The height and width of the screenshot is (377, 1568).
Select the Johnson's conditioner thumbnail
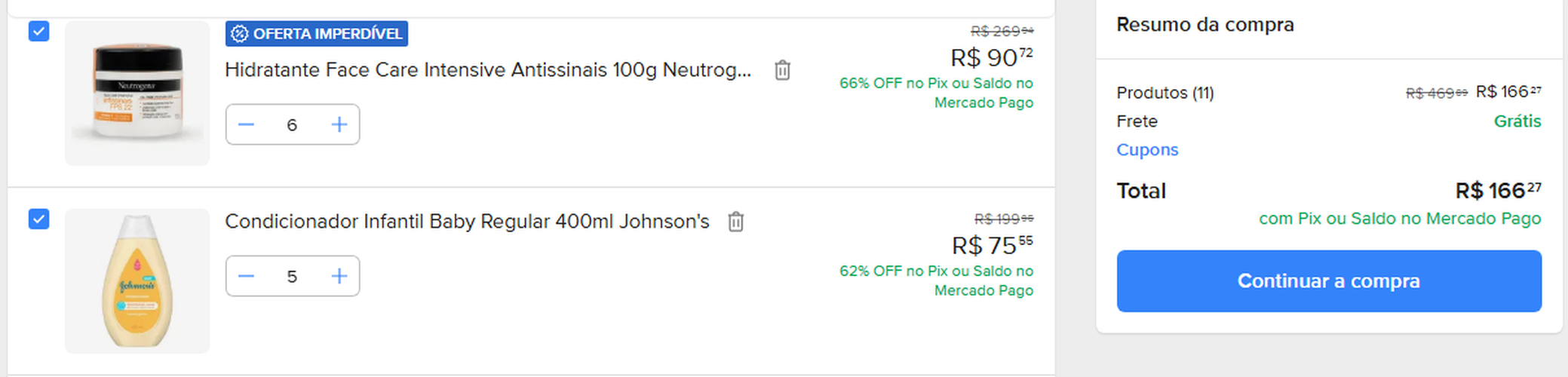point(137,281)
